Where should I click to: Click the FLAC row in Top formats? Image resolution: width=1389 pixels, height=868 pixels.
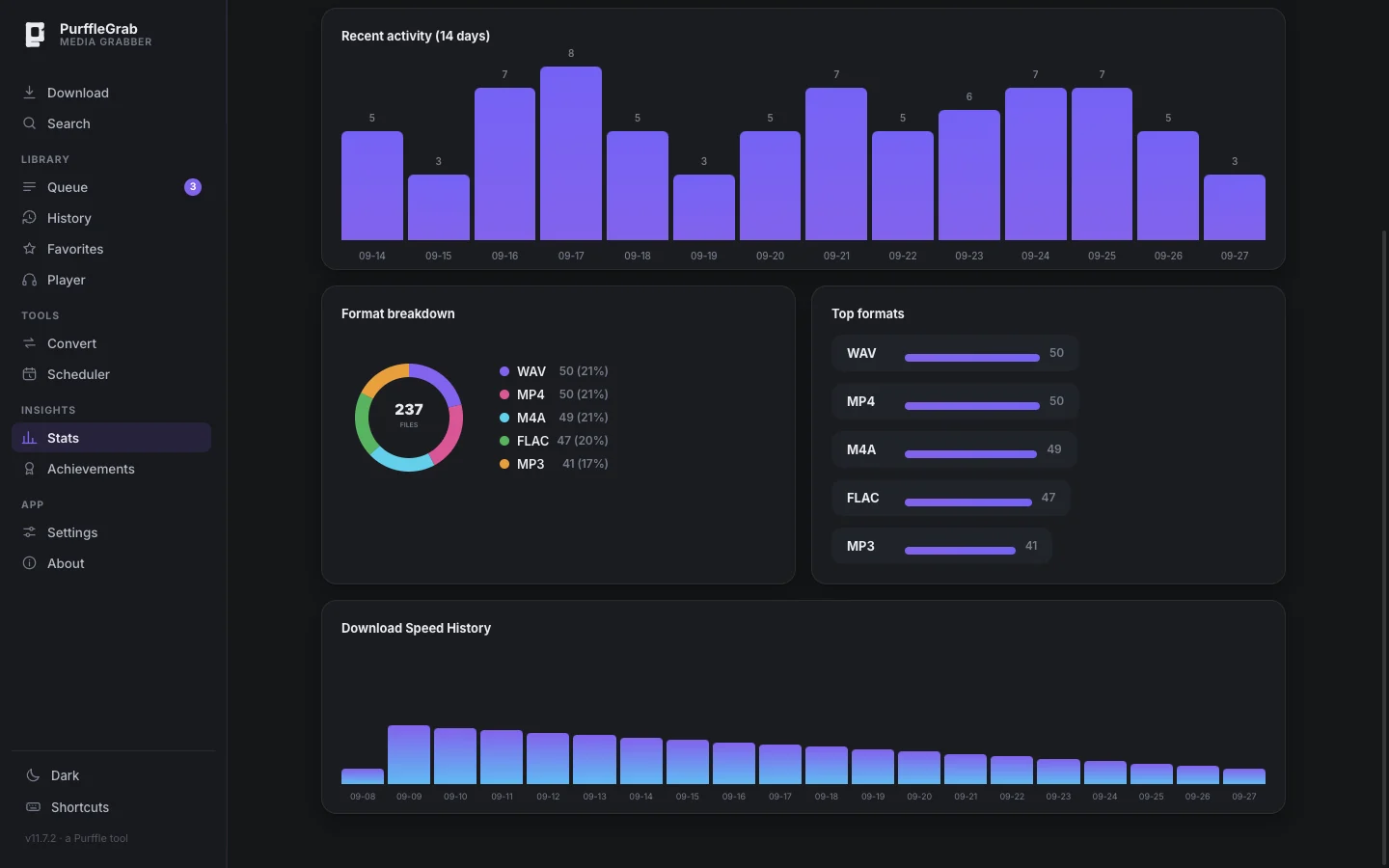click(x=951, y=498)
